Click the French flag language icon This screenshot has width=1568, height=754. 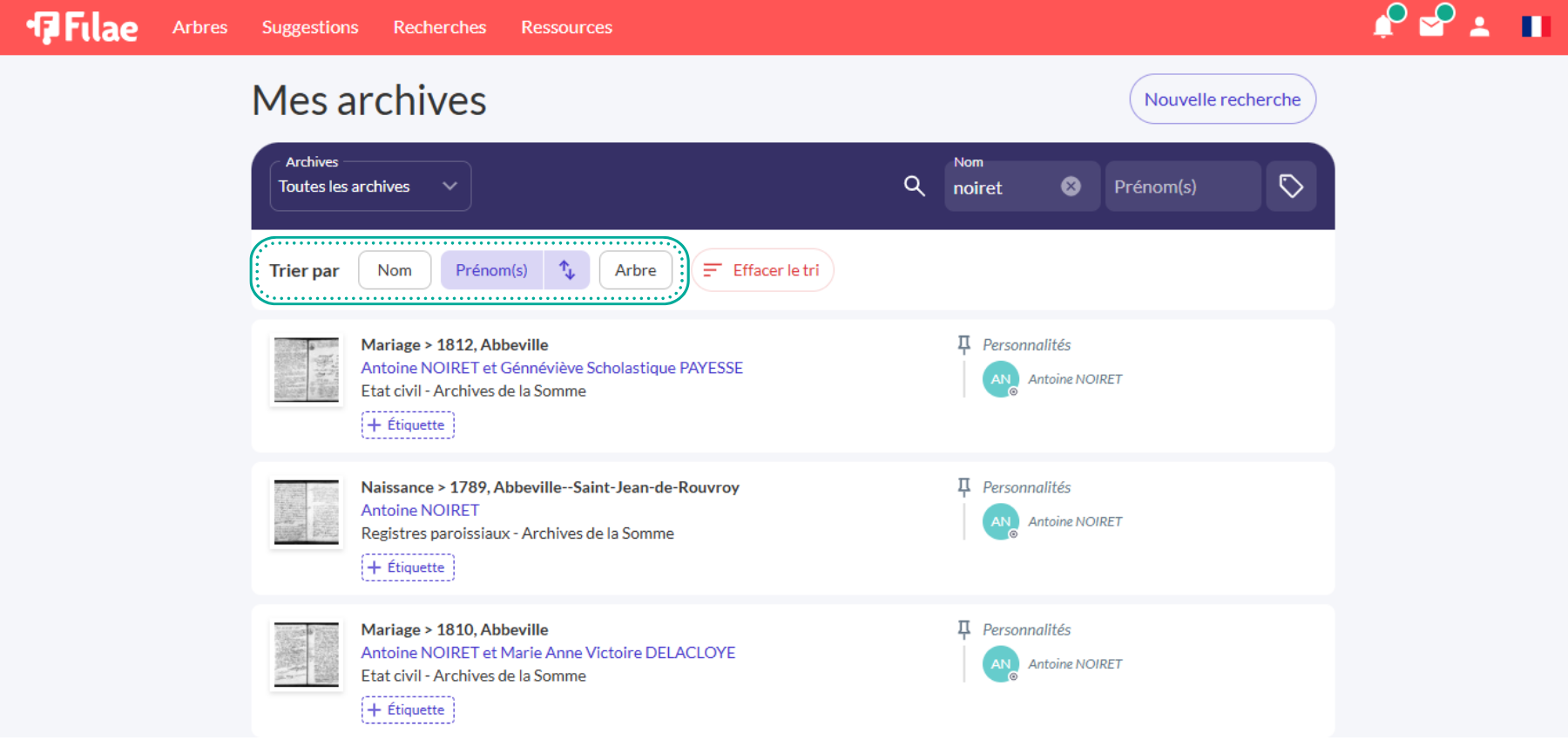click(1535, 27)
